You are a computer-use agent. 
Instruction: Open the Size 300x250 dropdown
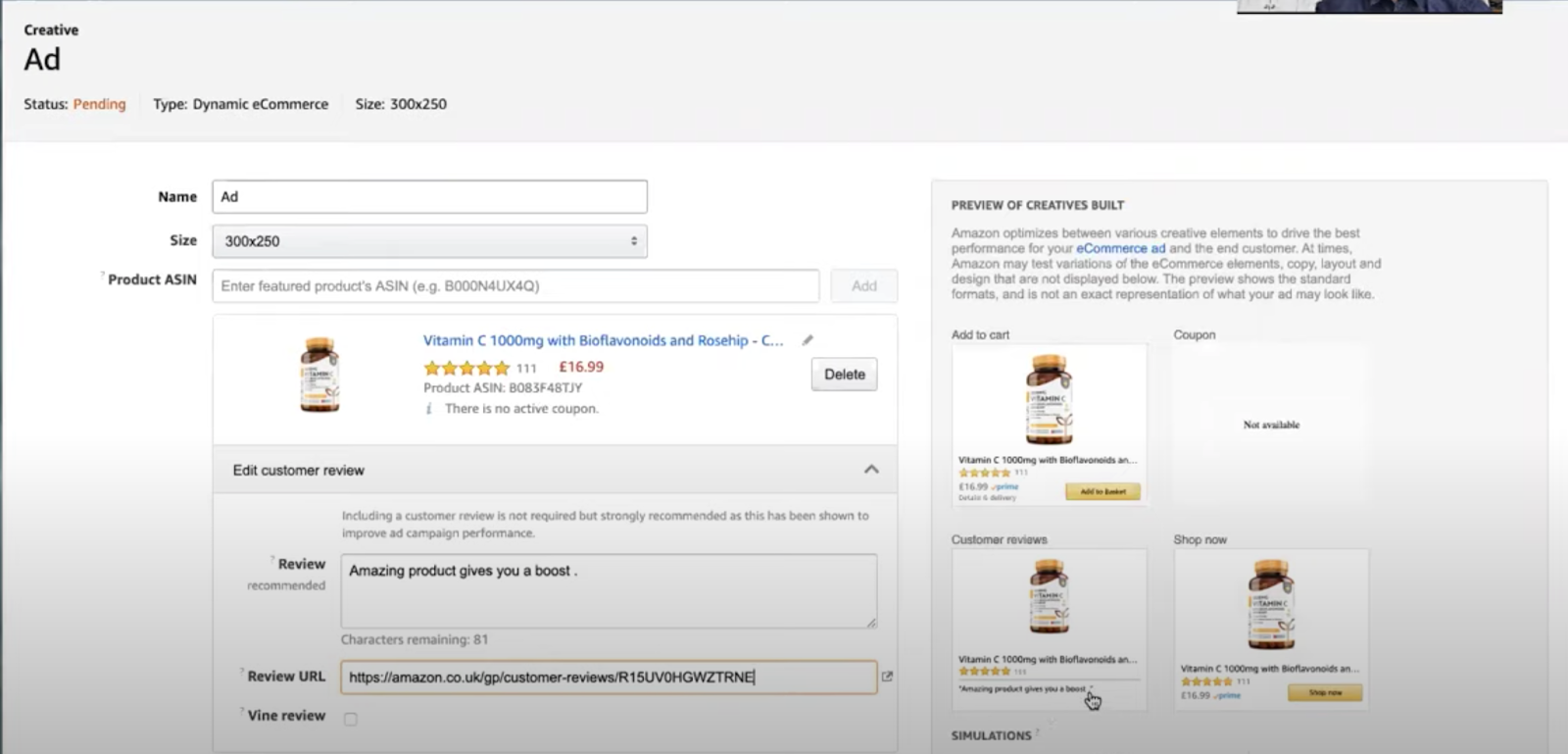tap(429, 241)
